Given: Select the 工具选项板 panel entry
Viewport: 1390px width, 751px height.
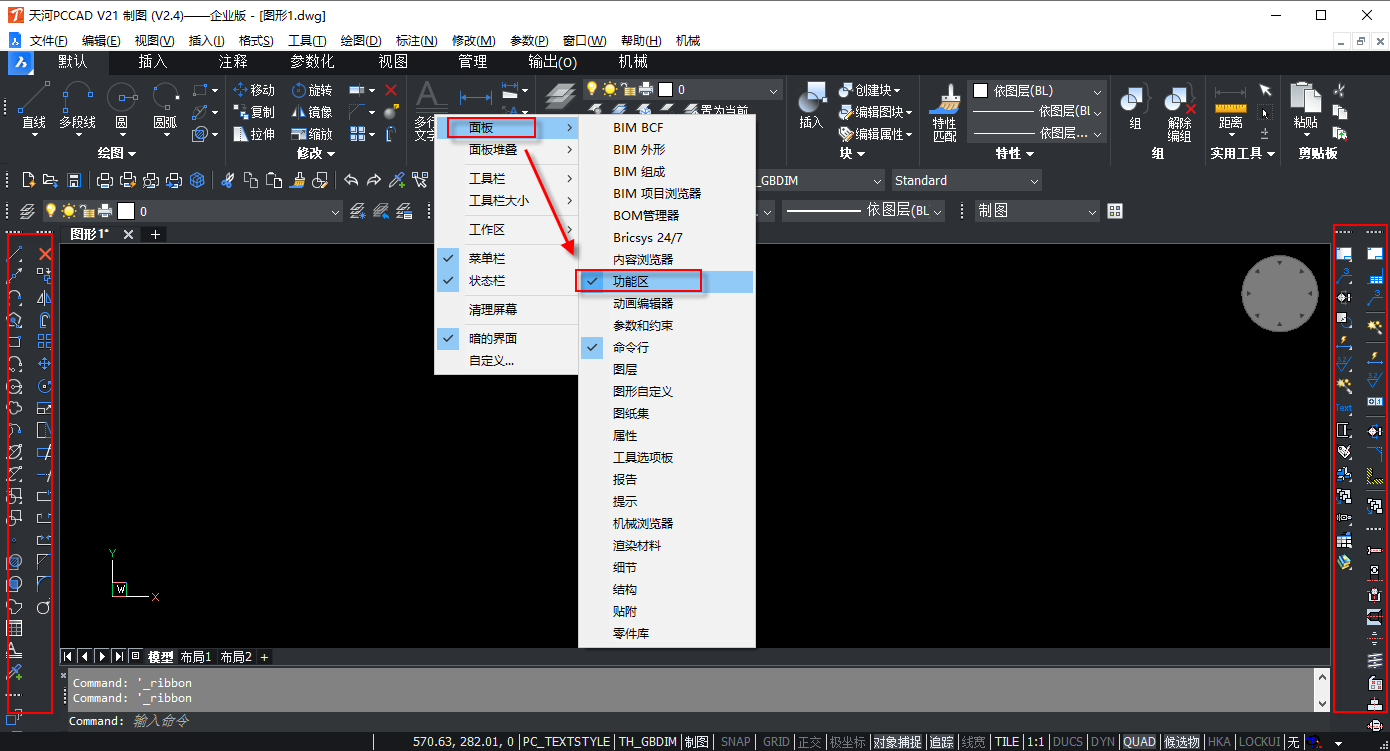Looking at the screenshot, I should [665, 458].
